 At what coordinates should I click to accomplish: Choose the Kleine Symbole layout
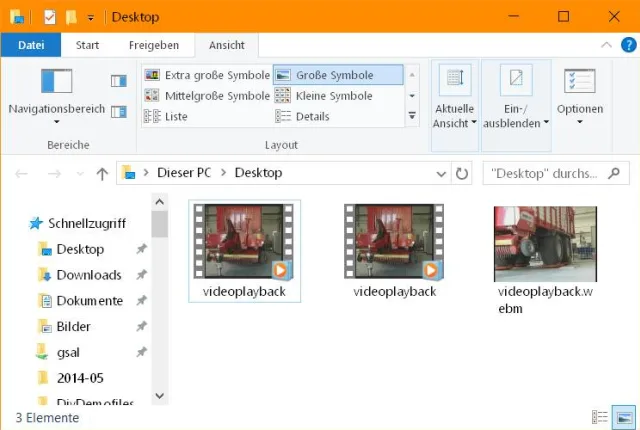pos(334,96)
